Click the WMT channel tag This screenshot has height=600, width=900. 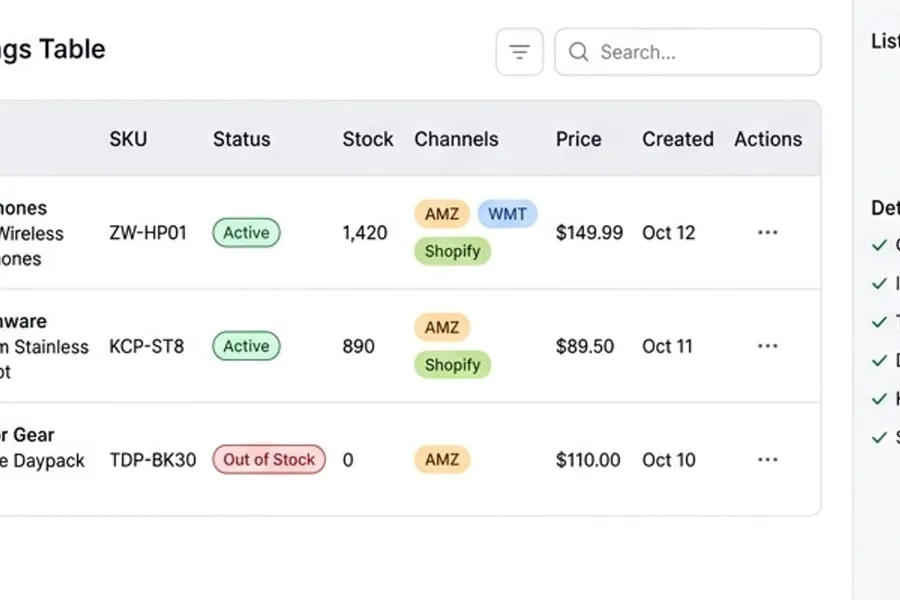(x=507, y=214)
